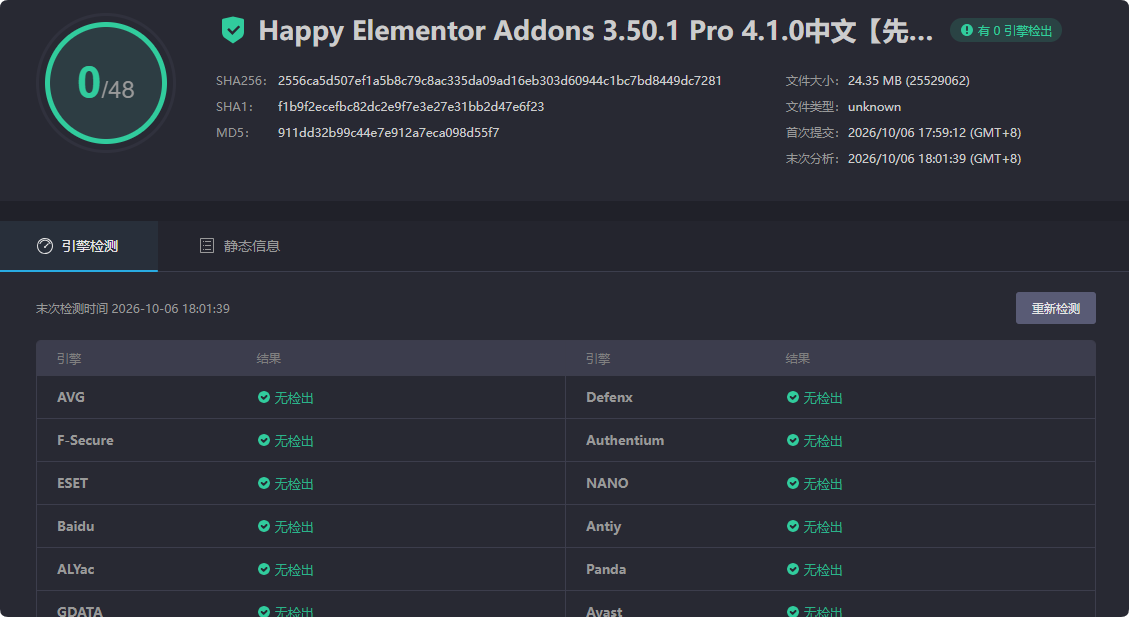1129x617 pixels.
Task: Click the ALYac engine name
Action: (x=76, y=569)
